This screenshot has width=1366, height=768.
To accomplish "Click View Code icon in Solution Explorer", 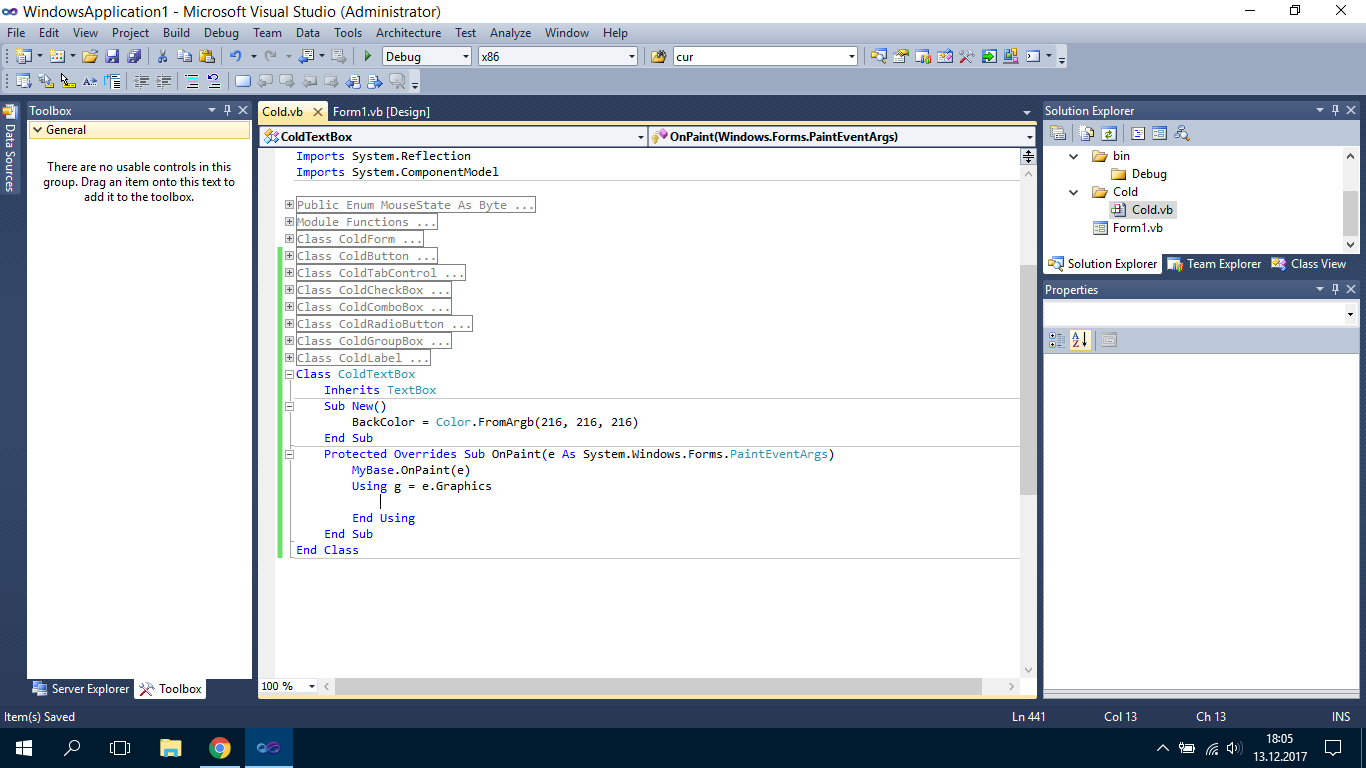I will (x=1138, y=133).
